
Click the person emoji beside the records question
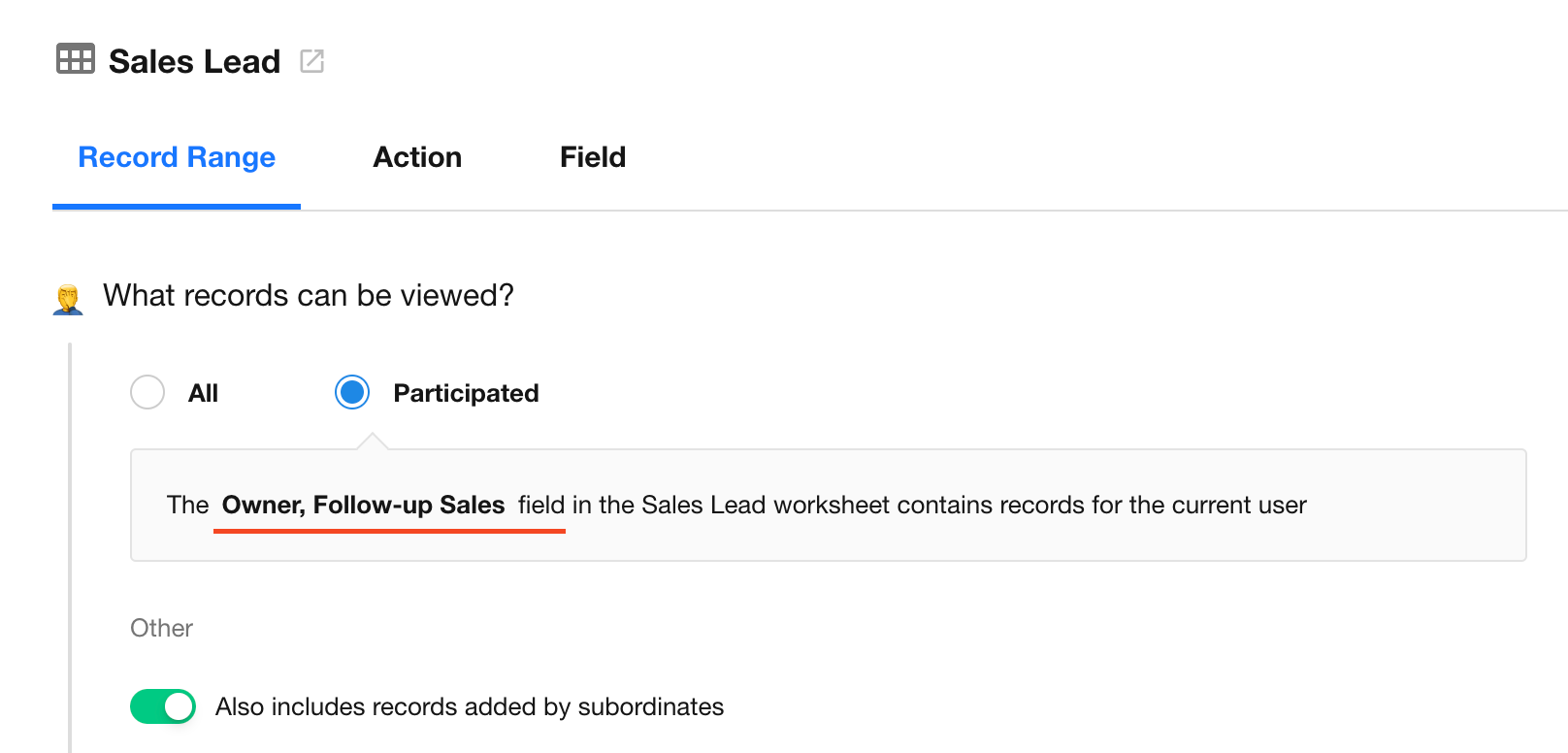(68, 299)
